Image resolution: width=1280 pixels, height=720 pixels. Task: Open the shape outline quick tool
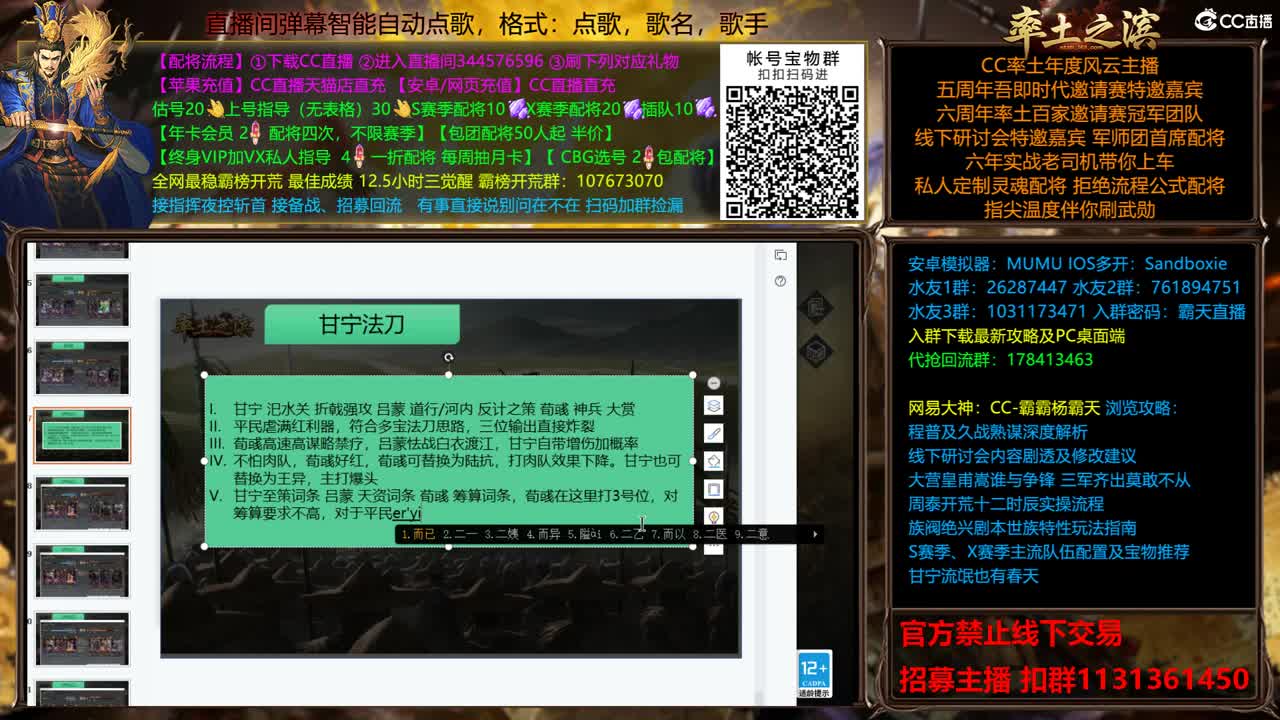tap(713, 489)
